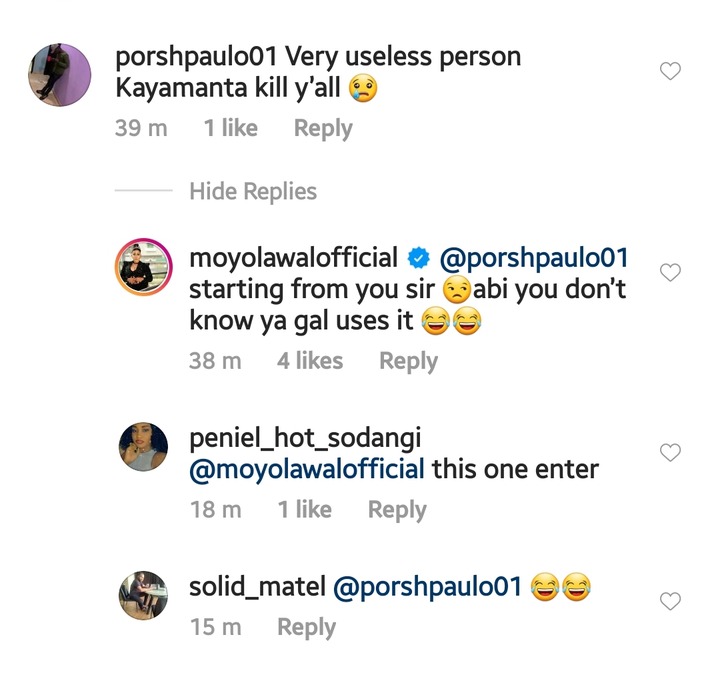Reply to peniel_hot_sodangi's comment
The image size is (720, 681).
click(397, 509)
